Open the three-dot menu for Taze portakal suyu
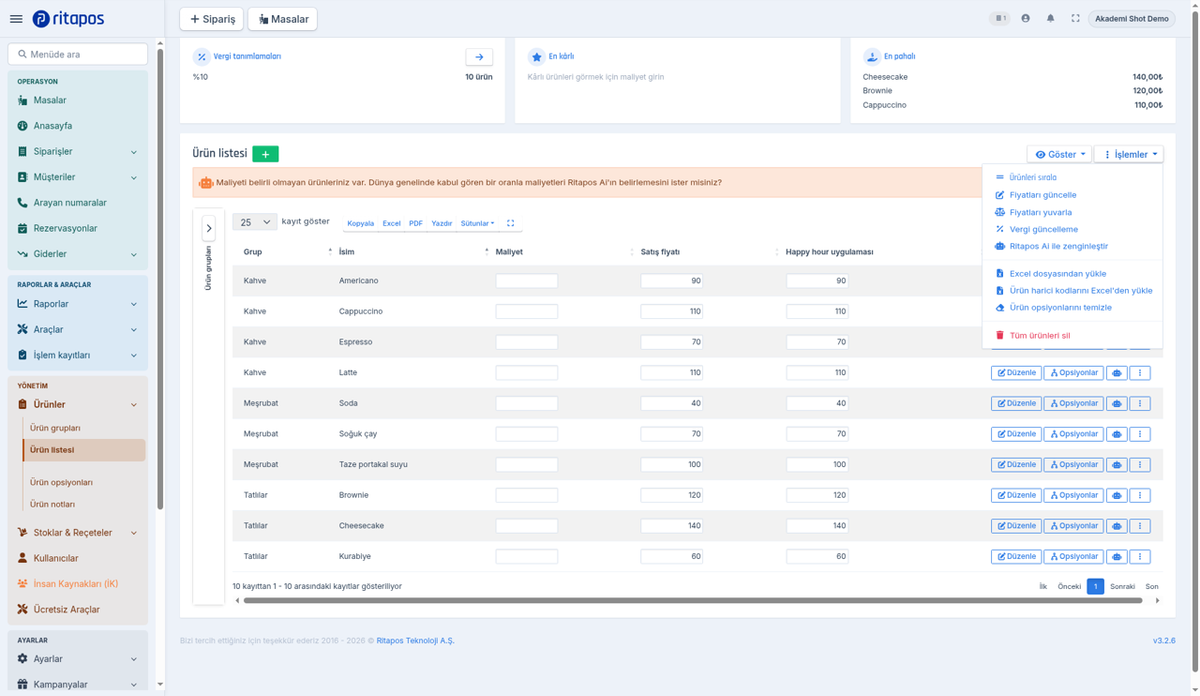Image resolution: width=1200 pixels, height=696 pixels. (1140, 465)
